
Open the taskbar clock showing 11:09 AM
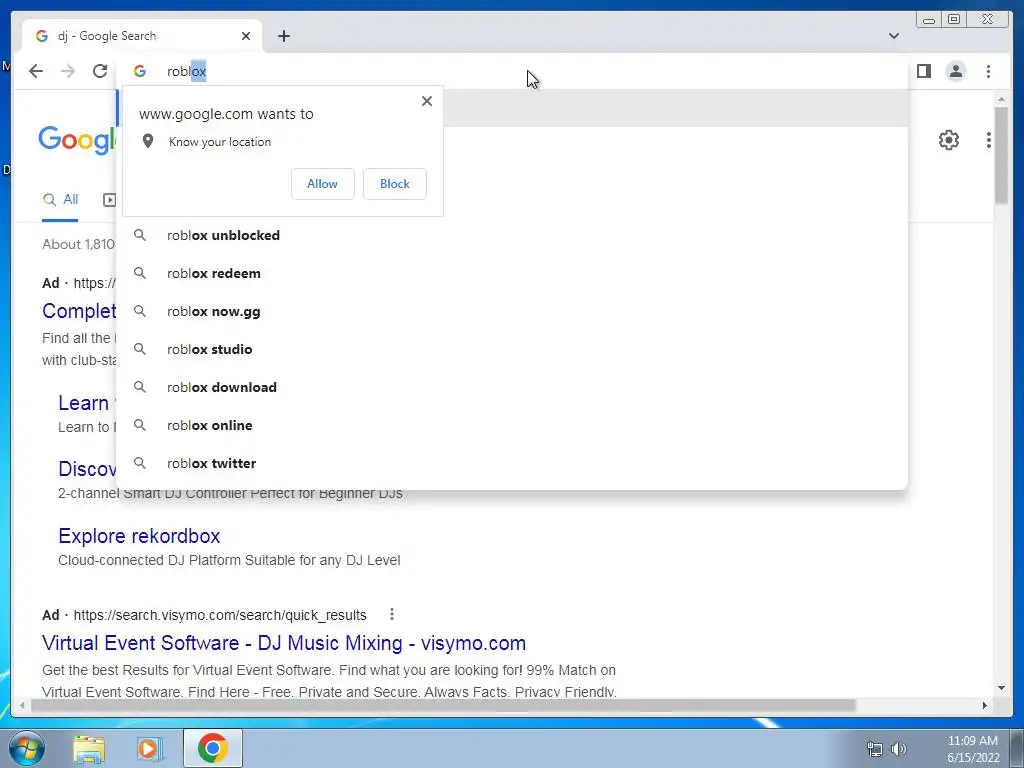[973, 749]
